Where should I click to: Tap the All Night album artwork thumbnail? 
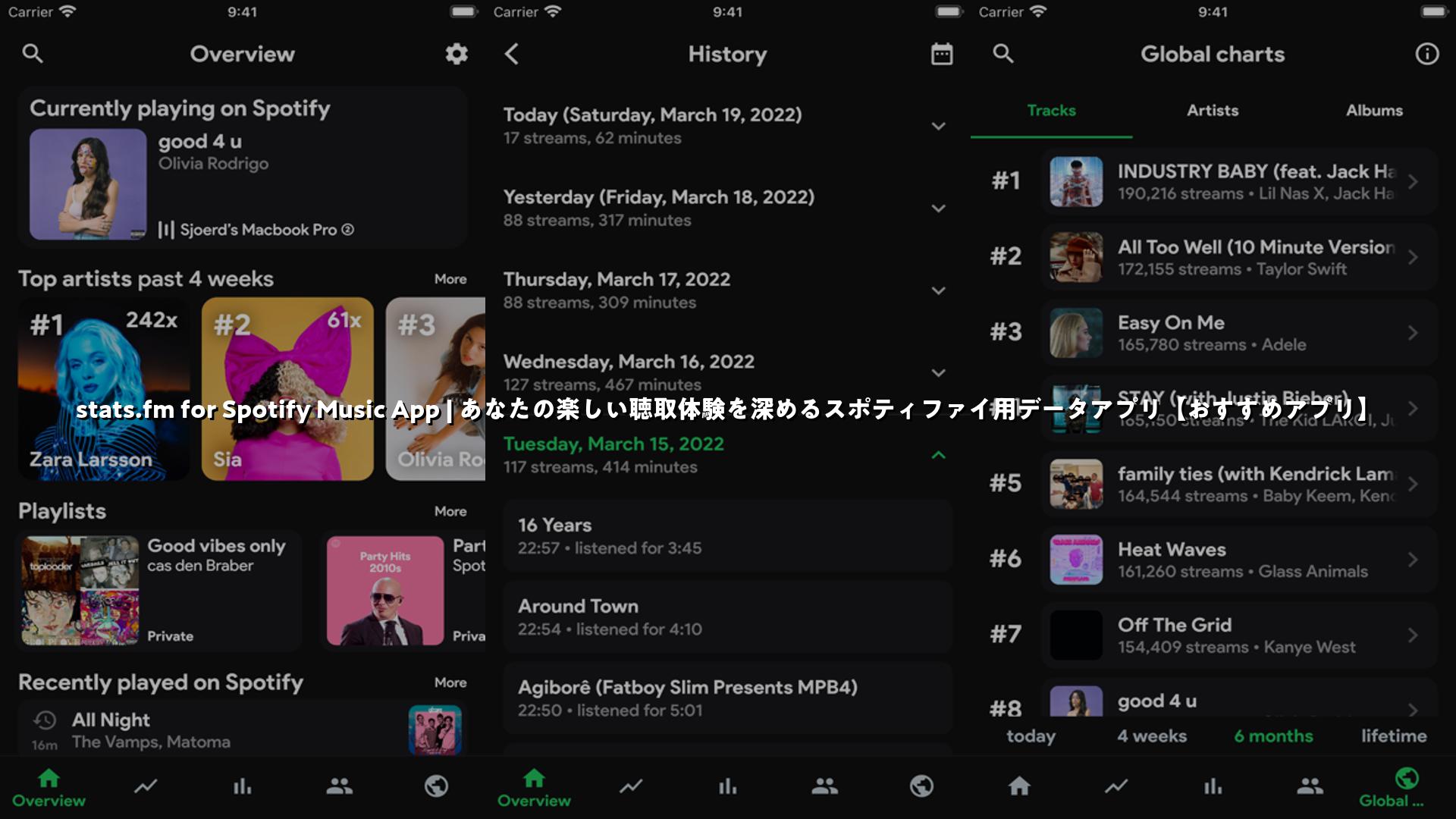click(x=435, y=730)
